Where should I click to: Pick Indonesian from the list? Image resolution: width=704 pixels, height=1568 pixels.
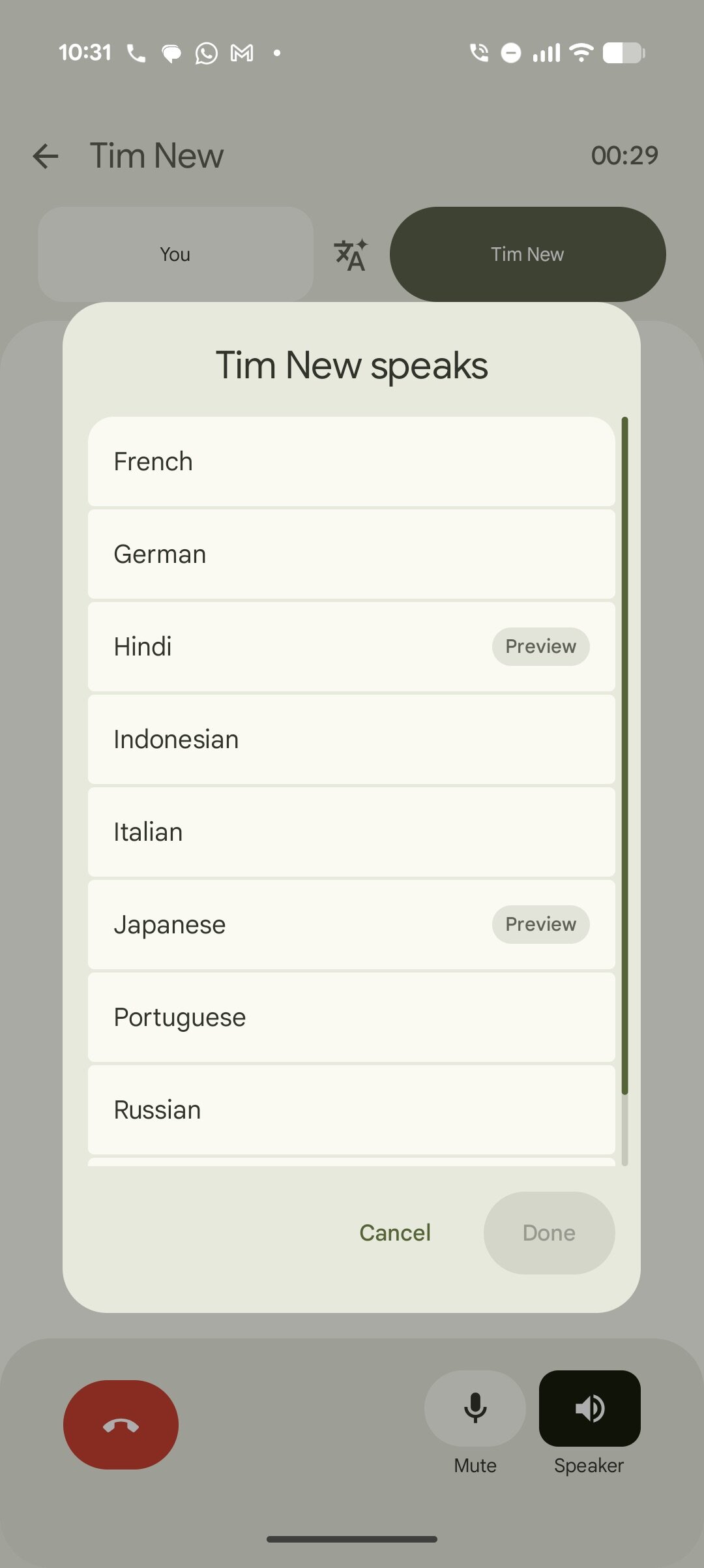351,740
